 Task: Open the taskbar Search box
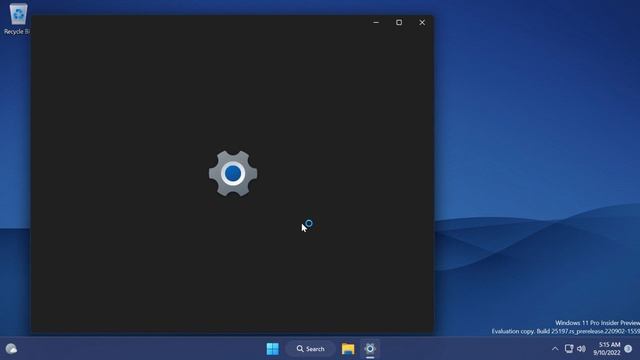(311, 349)
